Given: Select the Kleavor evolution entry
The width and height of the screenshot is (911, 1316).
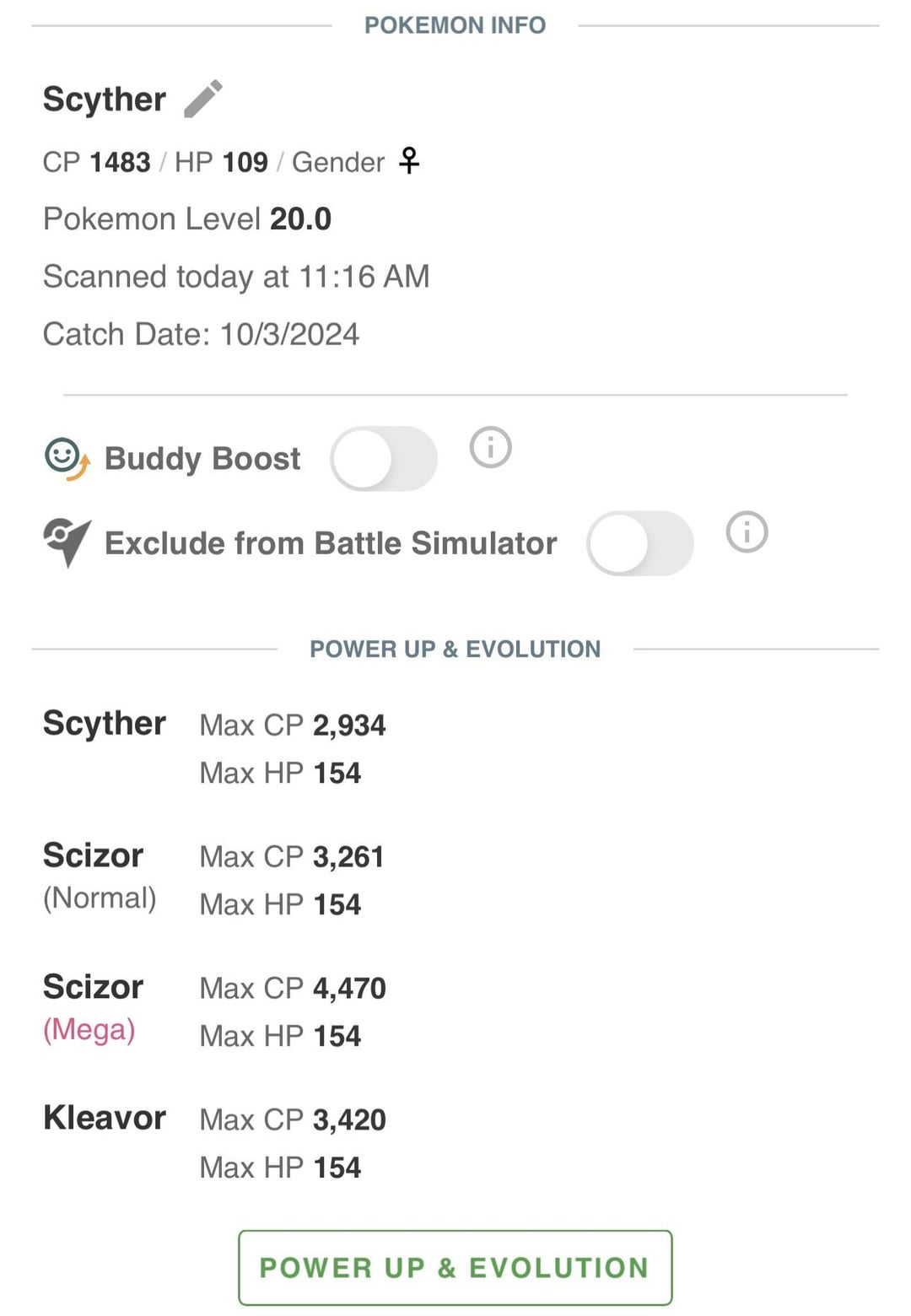Looking at the screenshot, I should 105,1118.
